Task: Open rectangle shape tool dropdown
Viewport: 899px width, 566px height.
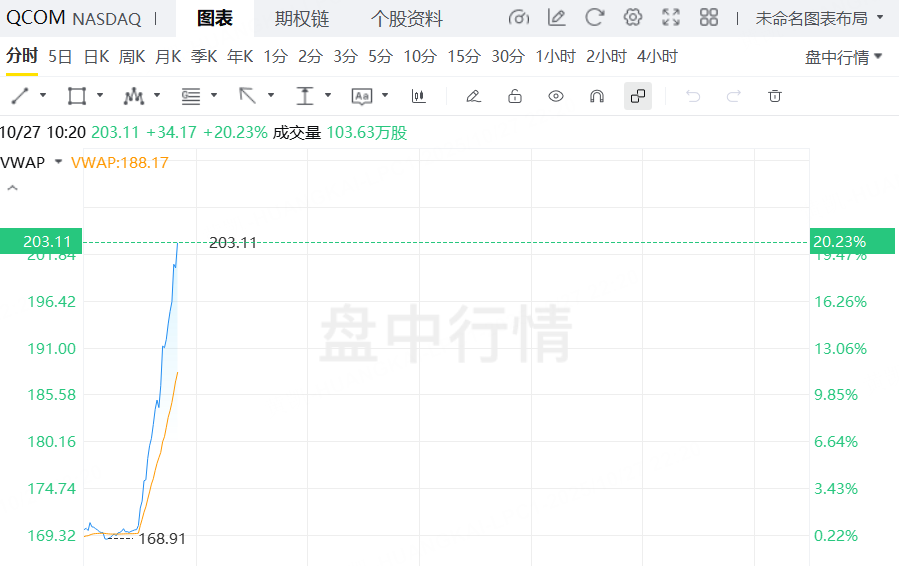Action: pyautogui.click(x=100, y=95)
